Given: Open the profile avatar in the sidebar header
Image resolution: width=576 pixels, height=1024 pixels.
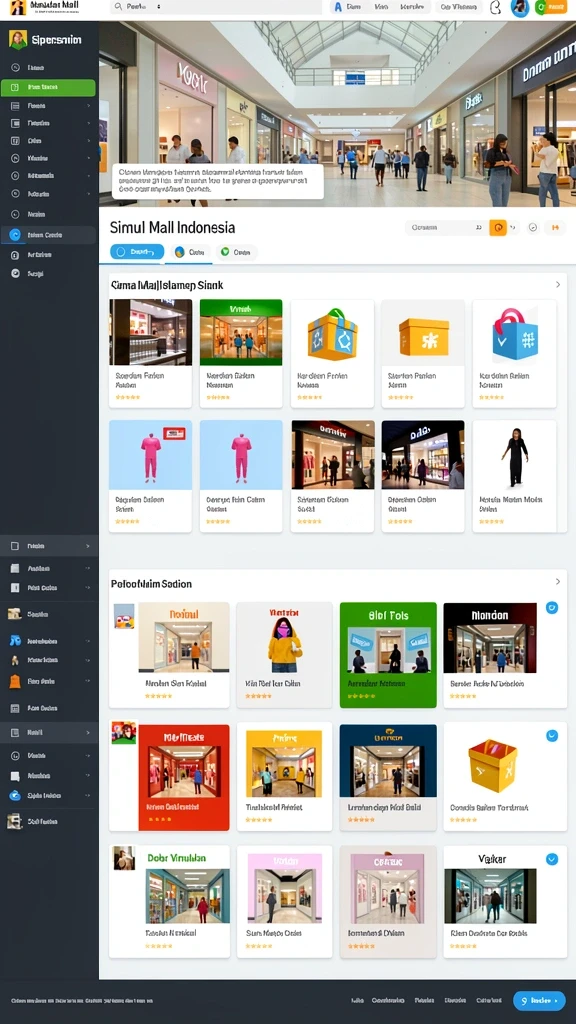Looking at the screenshot, I should click(x=18, y=39).
